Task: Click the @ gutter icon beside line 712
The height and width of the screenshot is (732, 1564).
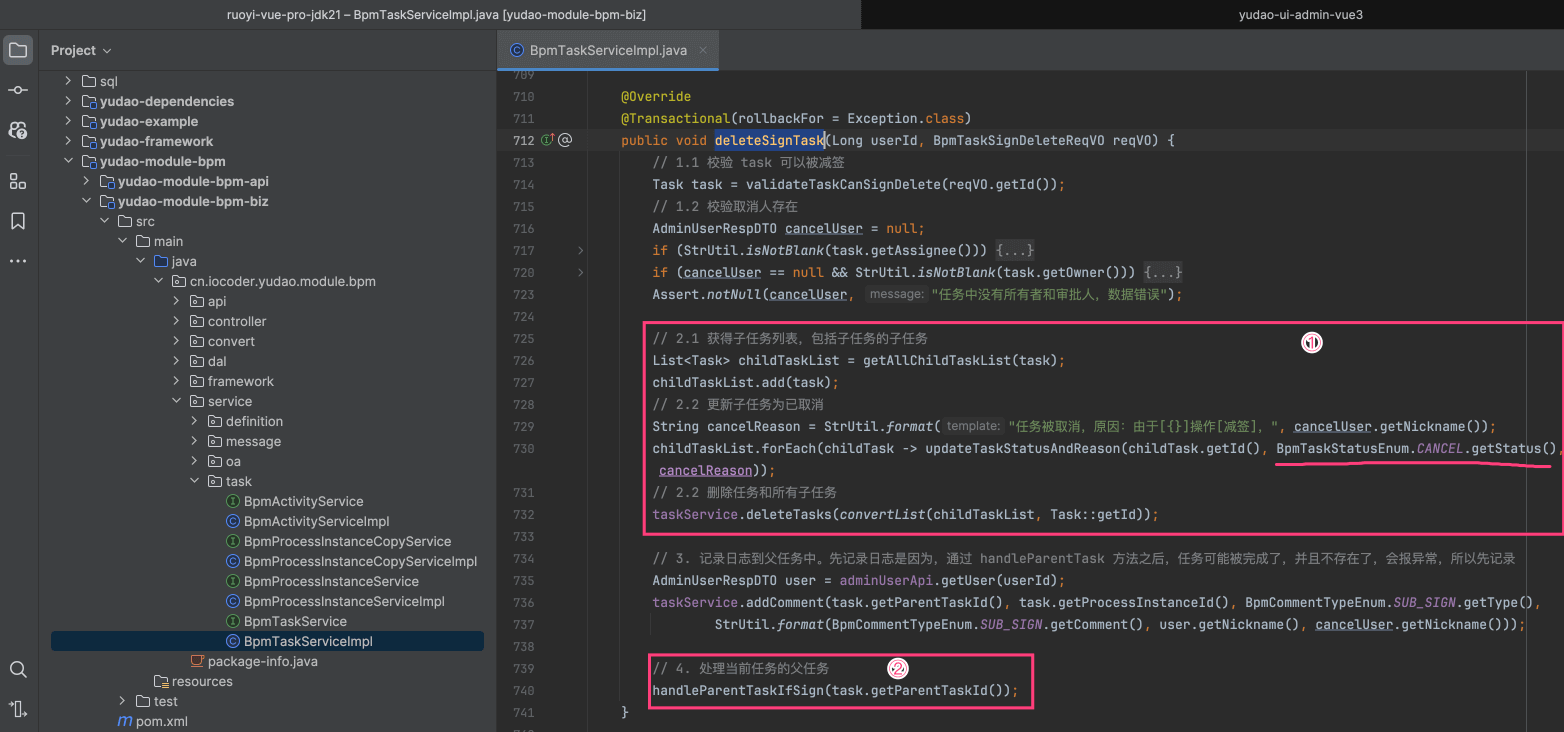Action: point(565,140)
